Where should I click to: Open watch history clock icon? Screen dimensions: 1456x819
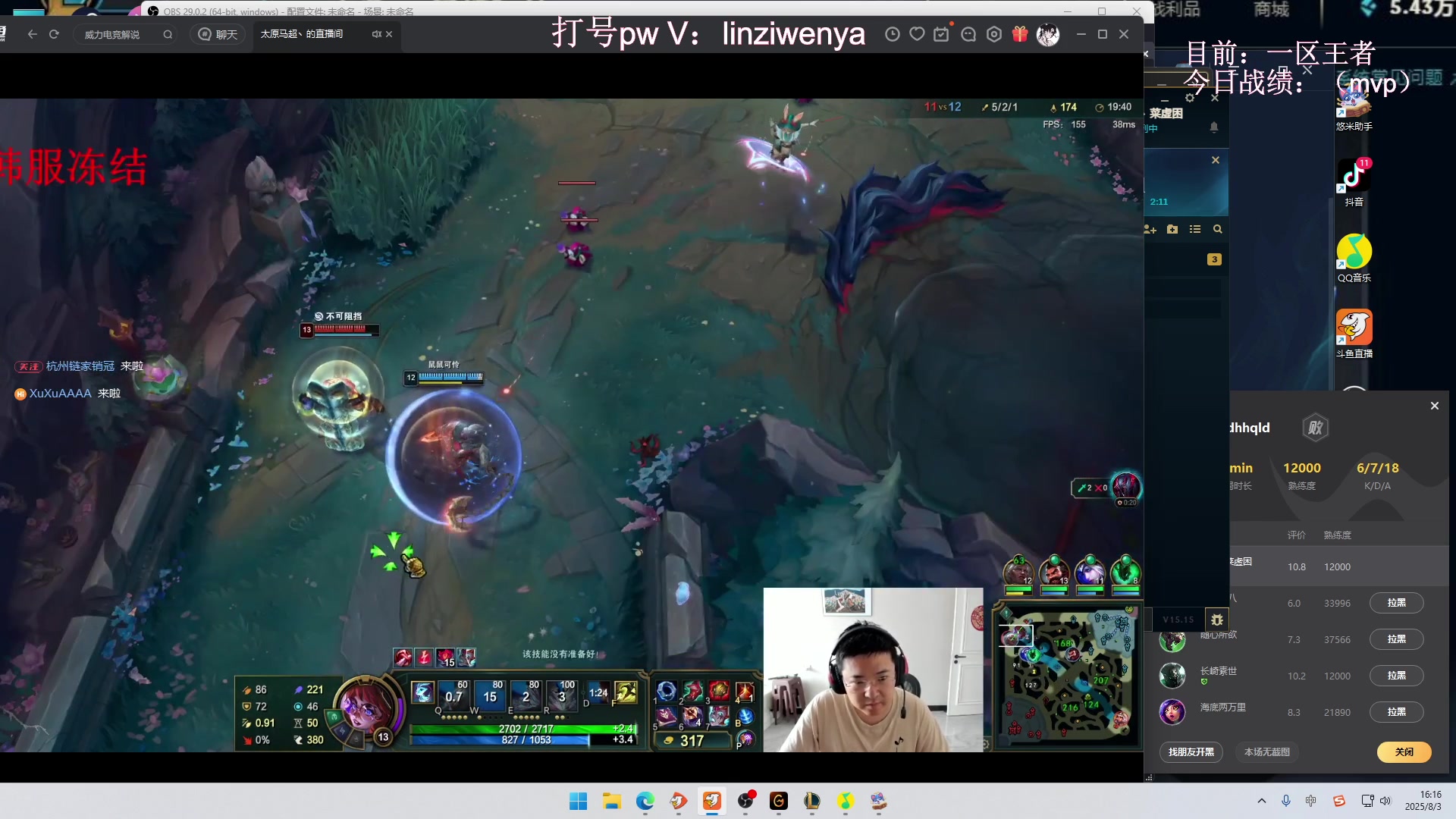click(x=893, y=34)
